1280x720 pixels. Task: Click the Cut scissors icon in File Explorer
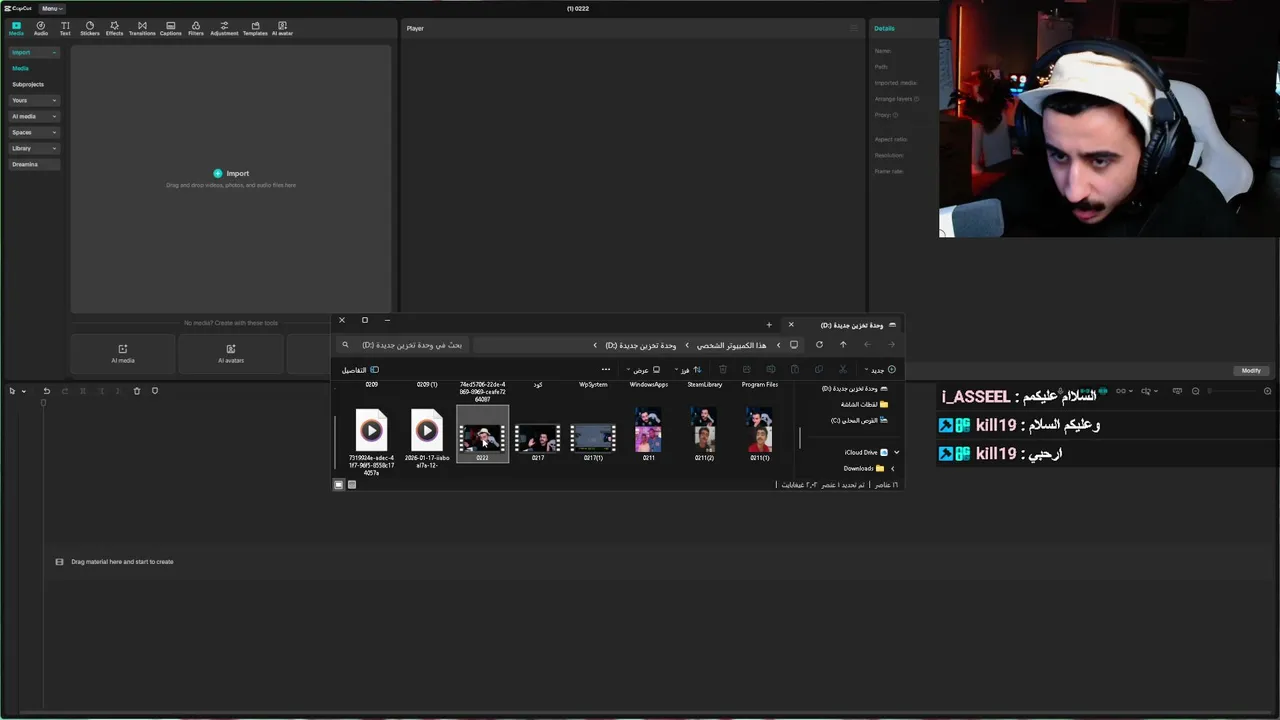(x=842, y=370)
